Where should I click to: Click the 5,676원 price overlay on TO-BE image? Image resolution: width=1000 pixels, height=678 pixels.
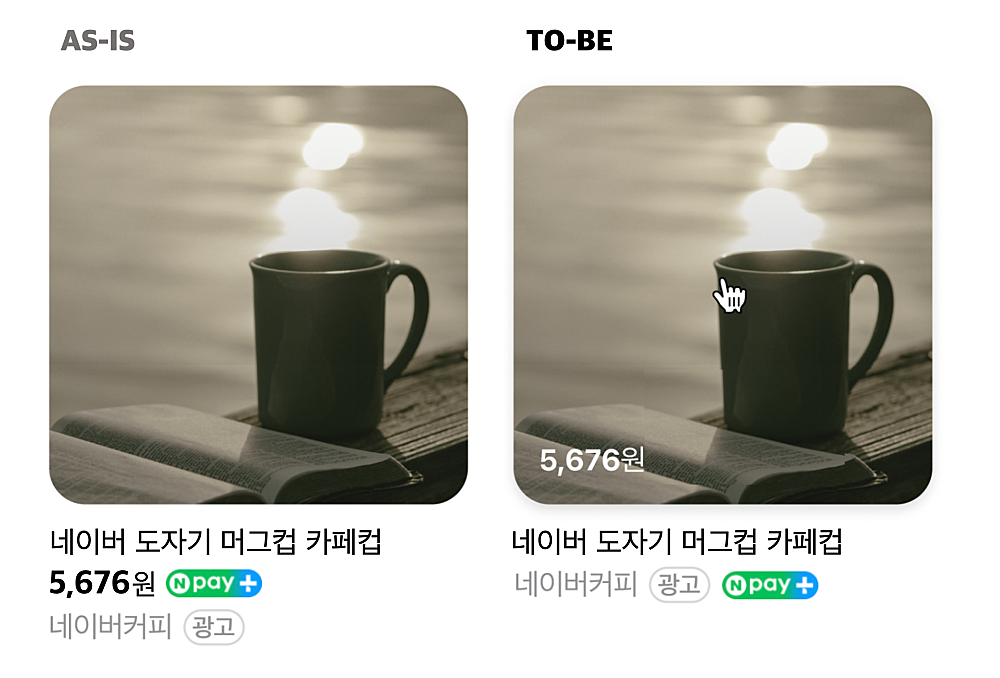[x=592, y=460]
